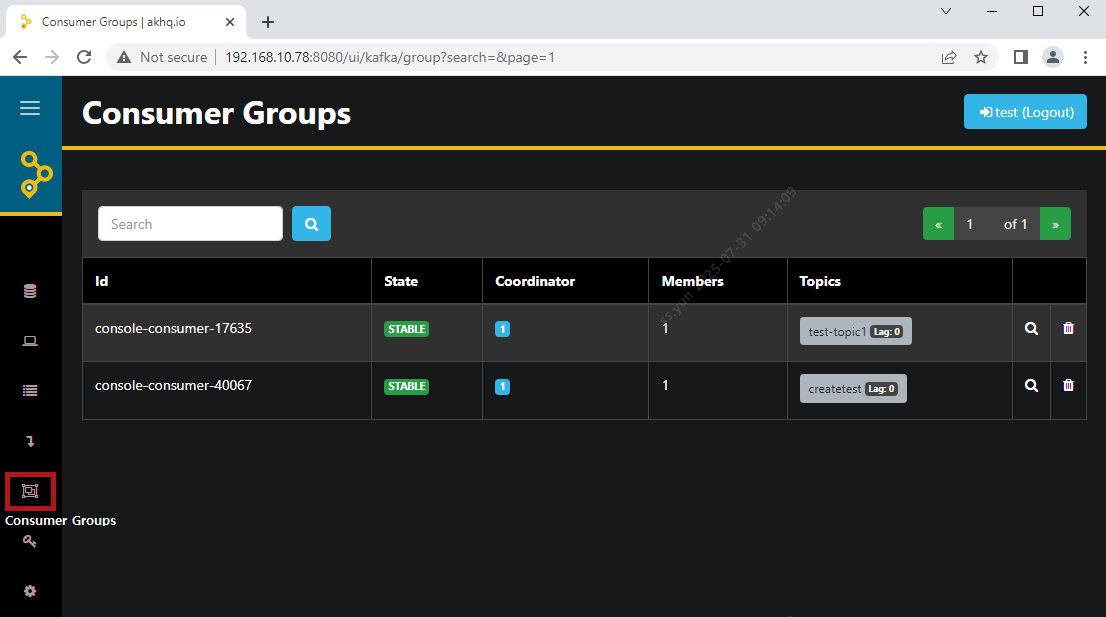1106x617 pixels.
Task: Go to Topics using the list icon
Action: tap(30, 391)
